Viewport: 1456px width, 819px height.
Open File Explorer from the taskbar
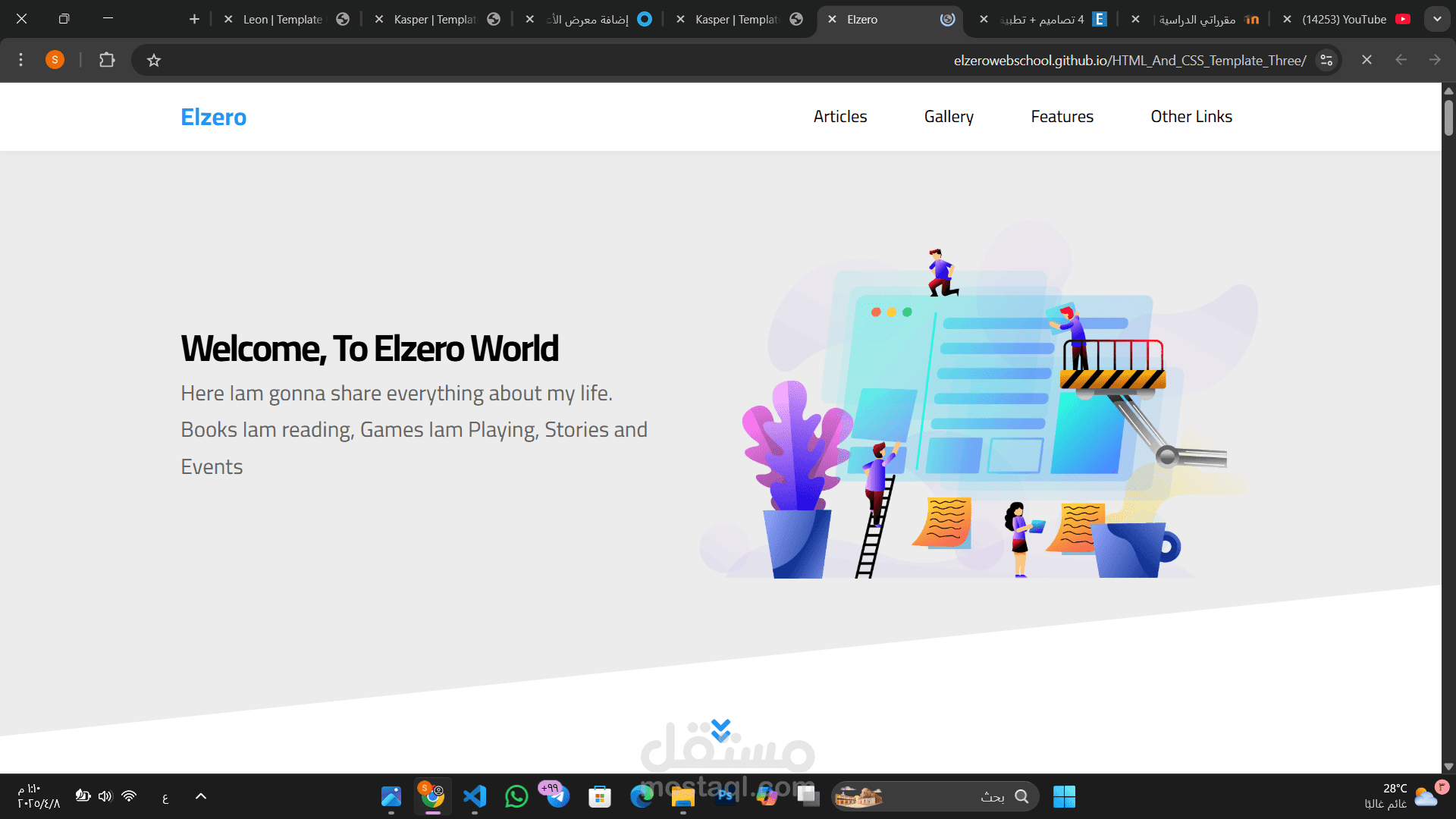tap(682, 796)
